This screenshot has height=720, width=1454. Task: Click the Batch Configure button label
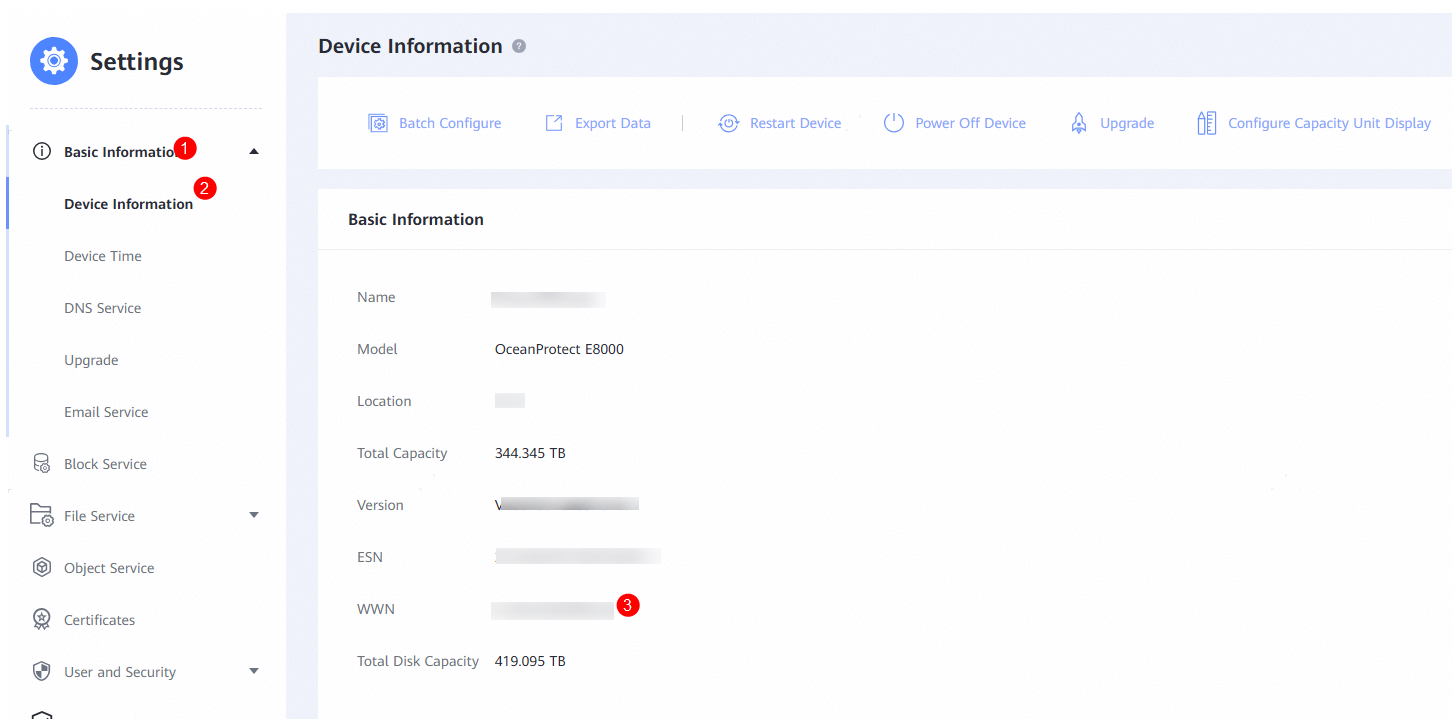[x=450, y=123]
